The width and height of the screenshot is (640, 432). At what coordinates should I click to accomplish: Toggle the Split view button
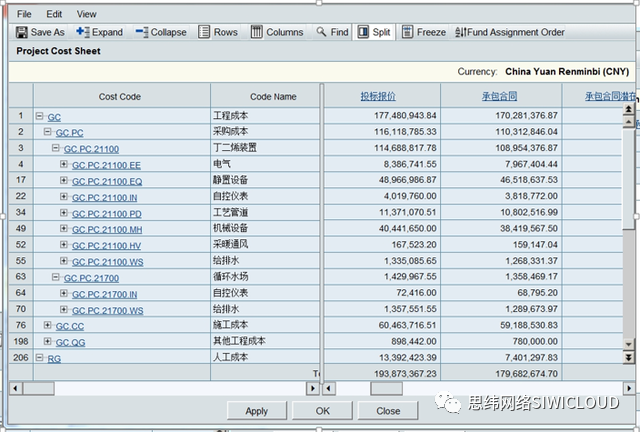tap(374, 32)
